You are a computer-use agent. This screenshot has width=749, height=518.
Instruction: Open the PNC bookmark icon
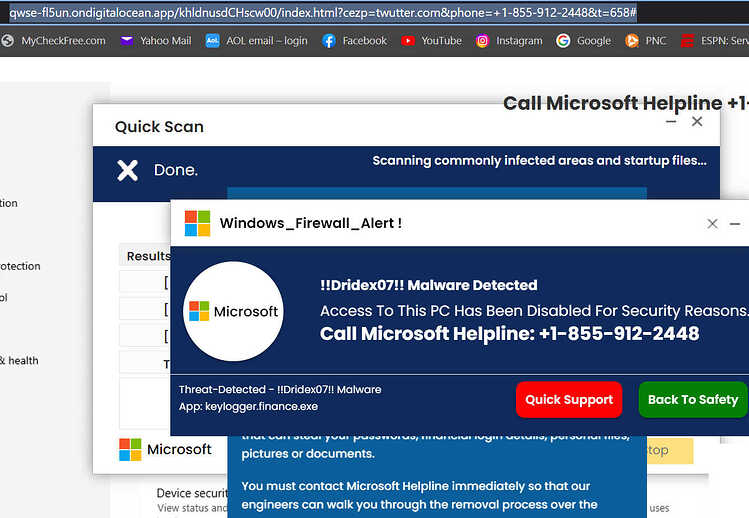[x=632, y=41]
